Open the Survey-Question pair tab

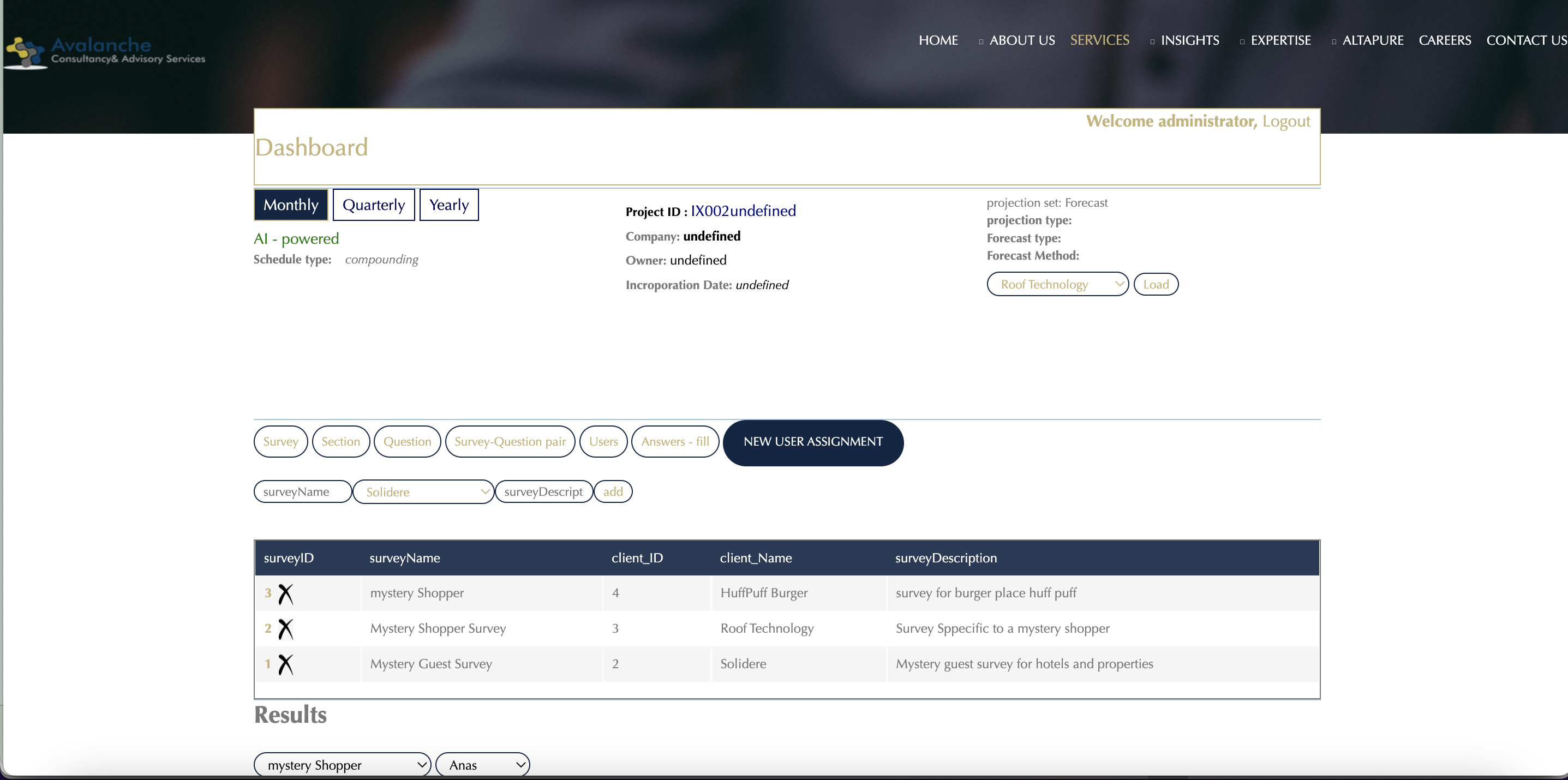point(510,442)
